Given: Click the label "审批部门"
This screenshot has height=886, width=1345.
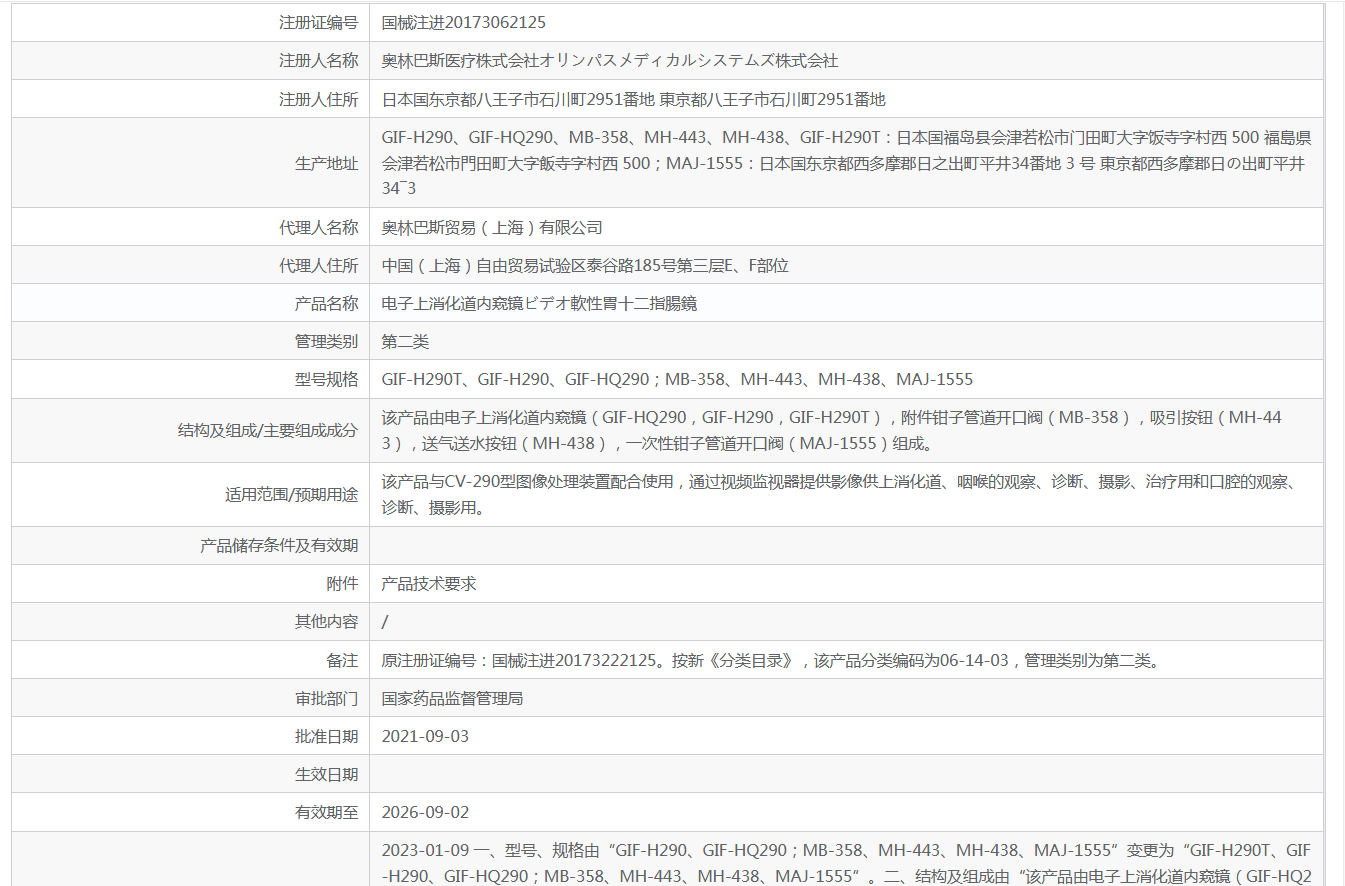Looking at the screenshot, I should coord(326,698).
